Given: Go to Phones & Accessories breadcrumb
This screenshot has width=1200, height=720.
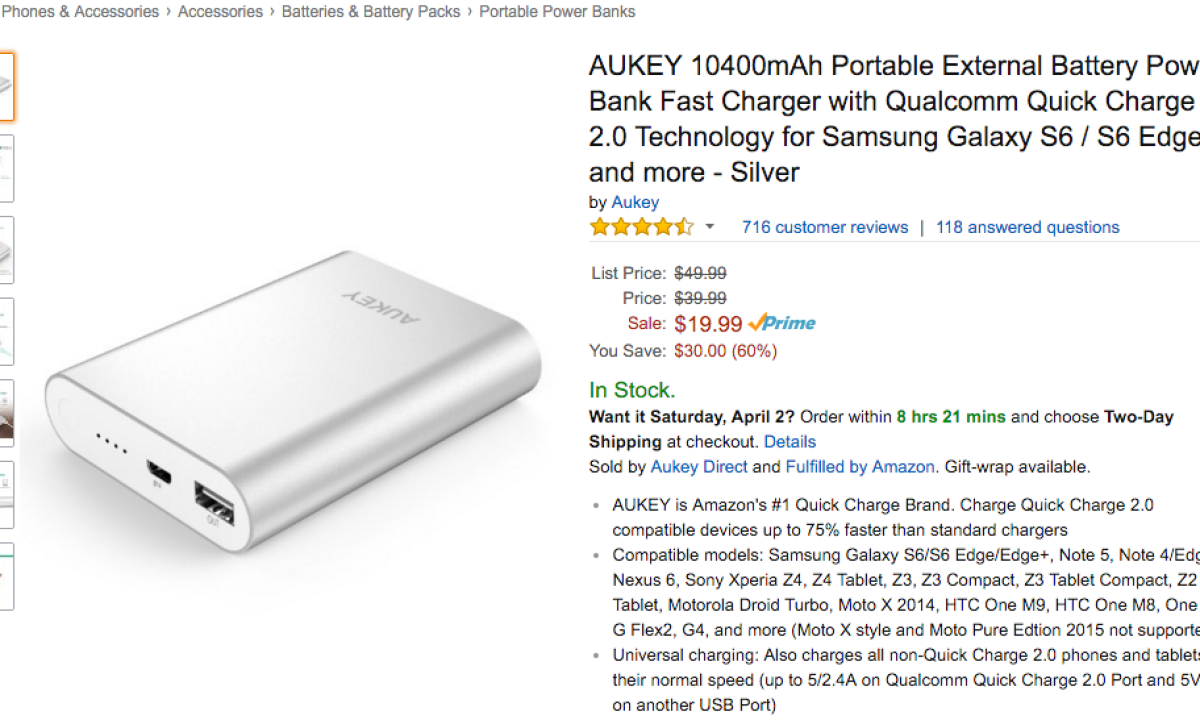Looking at the screenshot, I should click(80, 12).
